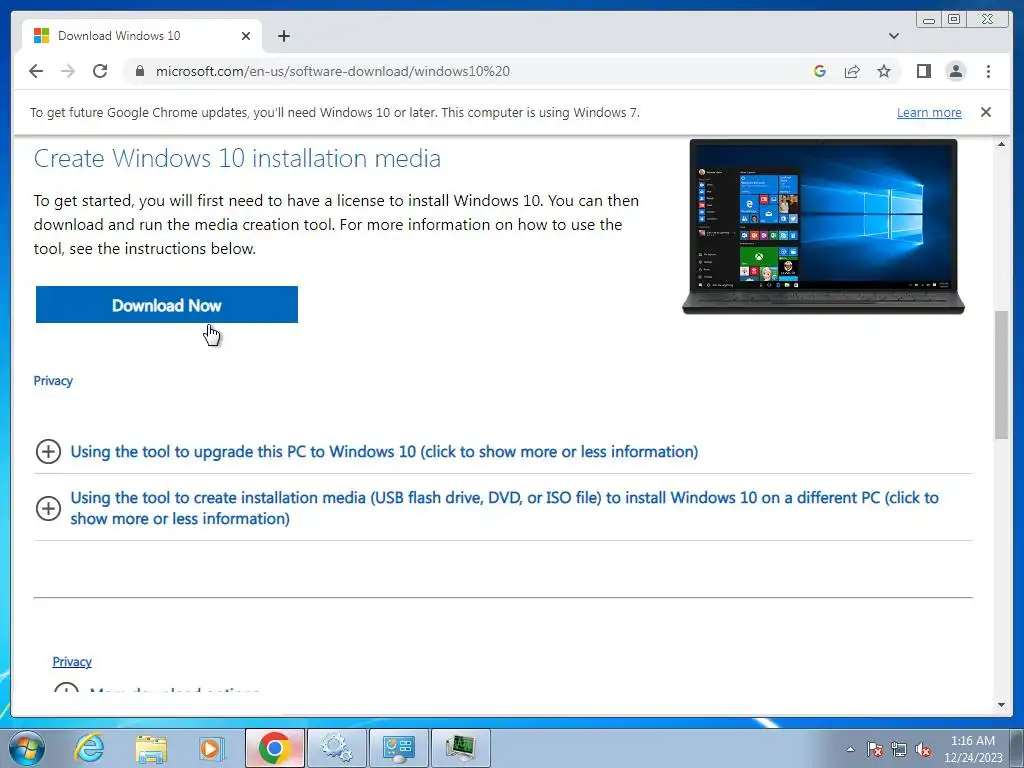This screenshot has width=1024, height=768.
Task: Click the forward navigation arrow
Action: (68, 71)
